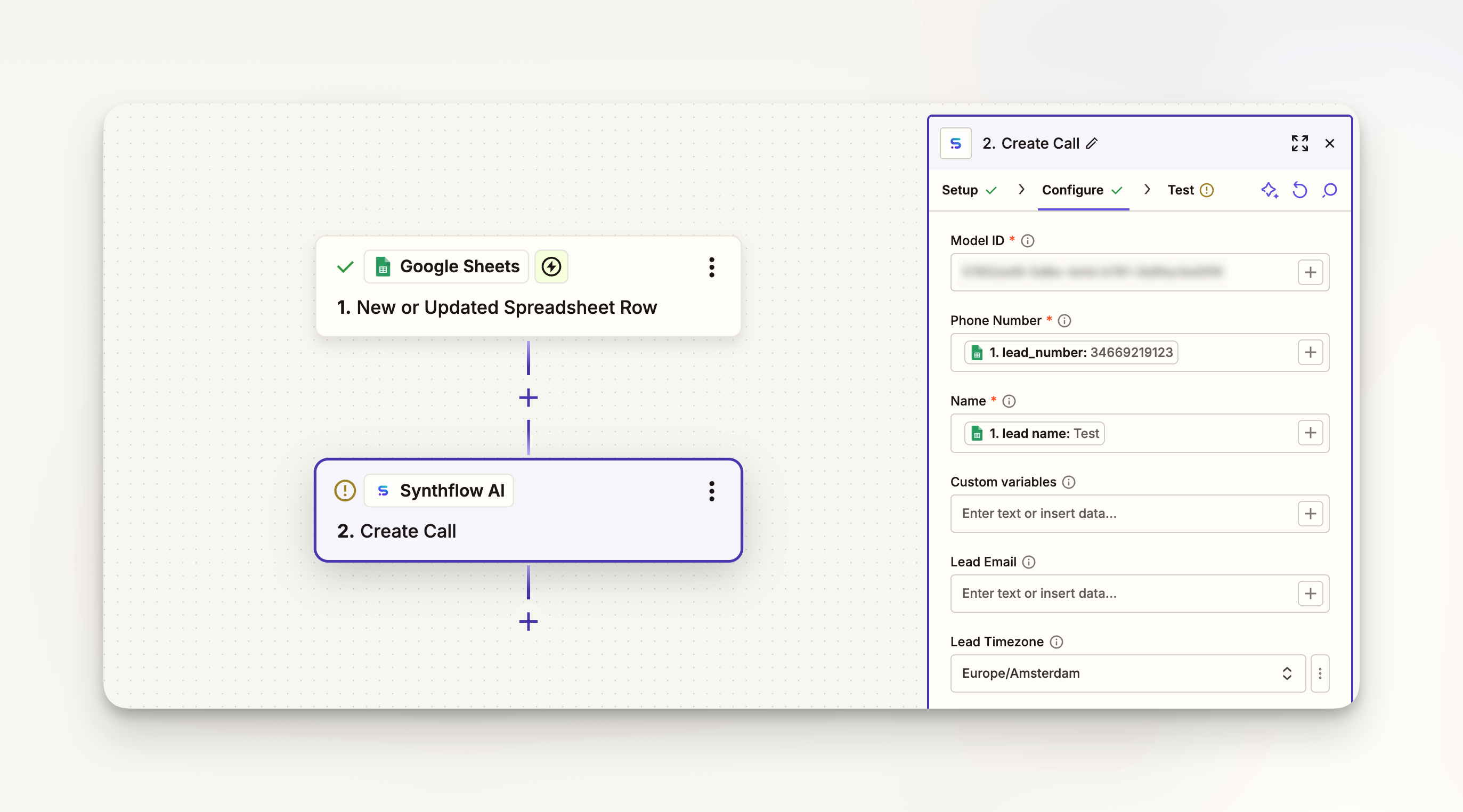Viewport: 1463px width, 812px height.
Task: Click the lightning bolt instant trigger icon
Action: tap(551, 266)
